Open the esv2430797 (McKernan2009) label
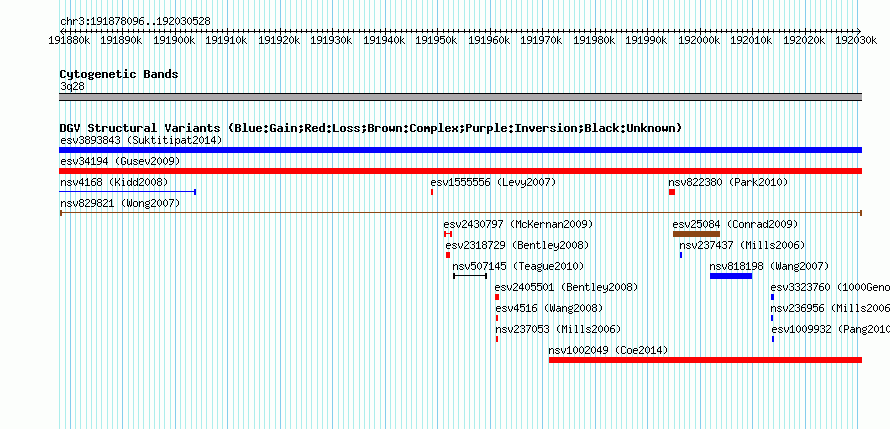Image resolution: width=890 pixels, height=429 pixels. pos(518,224)
